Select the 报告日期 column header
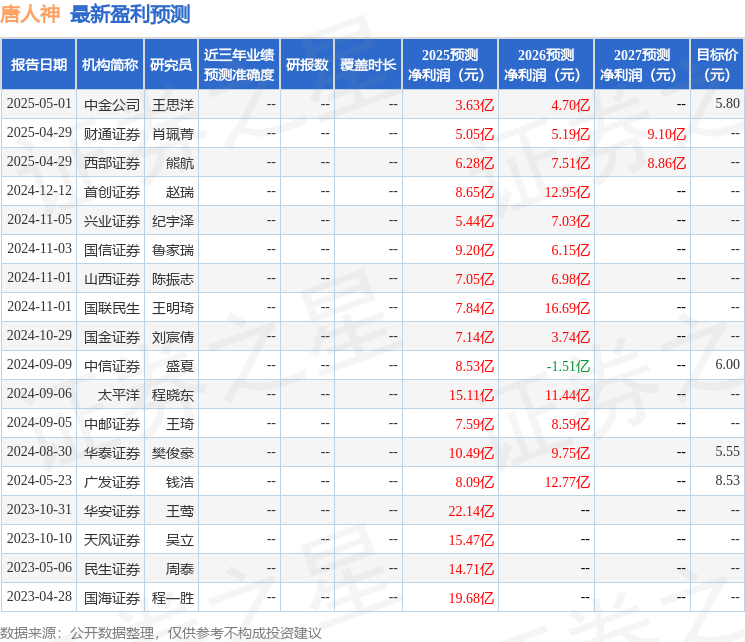The height and width of the screenshot is (642, 745). pyautogui.click(x=38, y=65)
